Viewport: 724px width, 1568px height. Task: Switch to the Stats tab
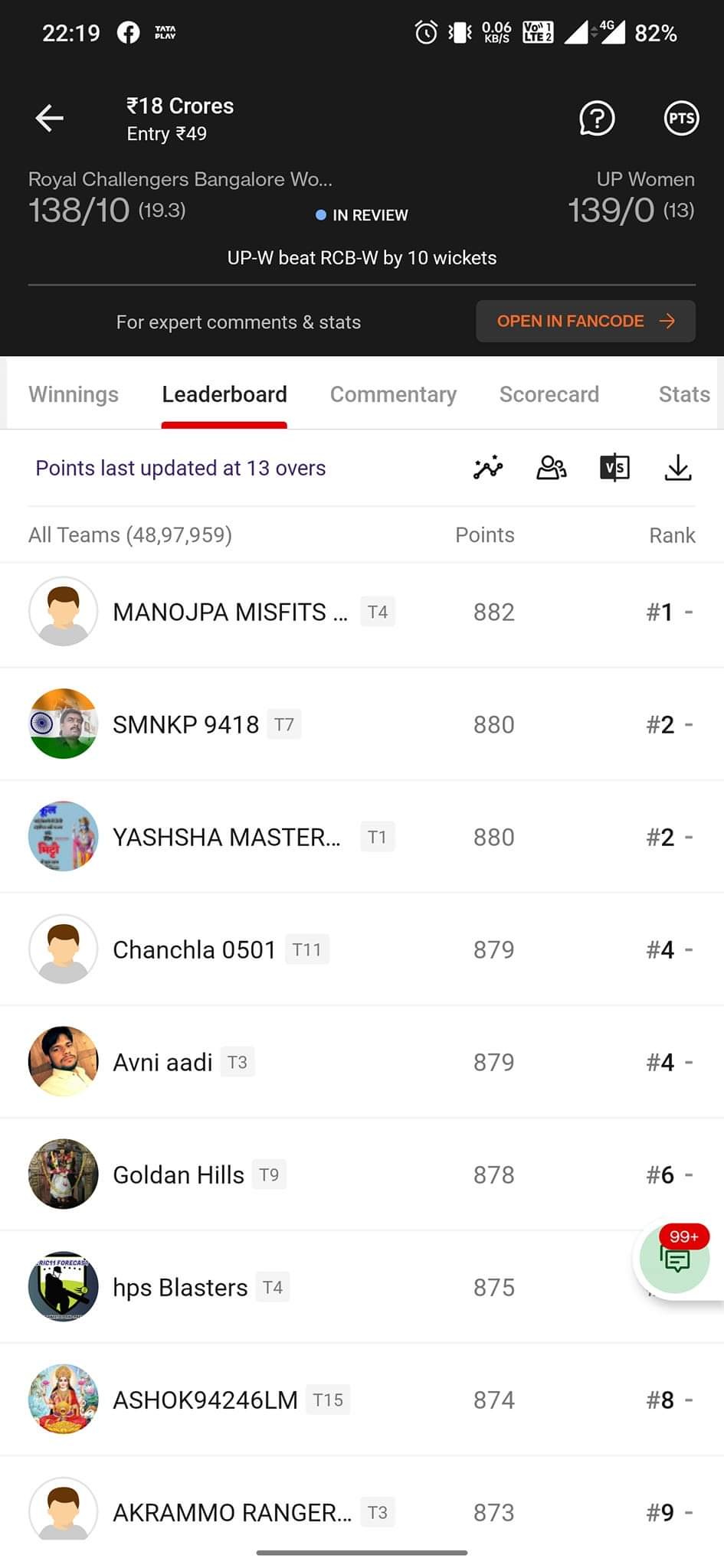click(684, 394)
